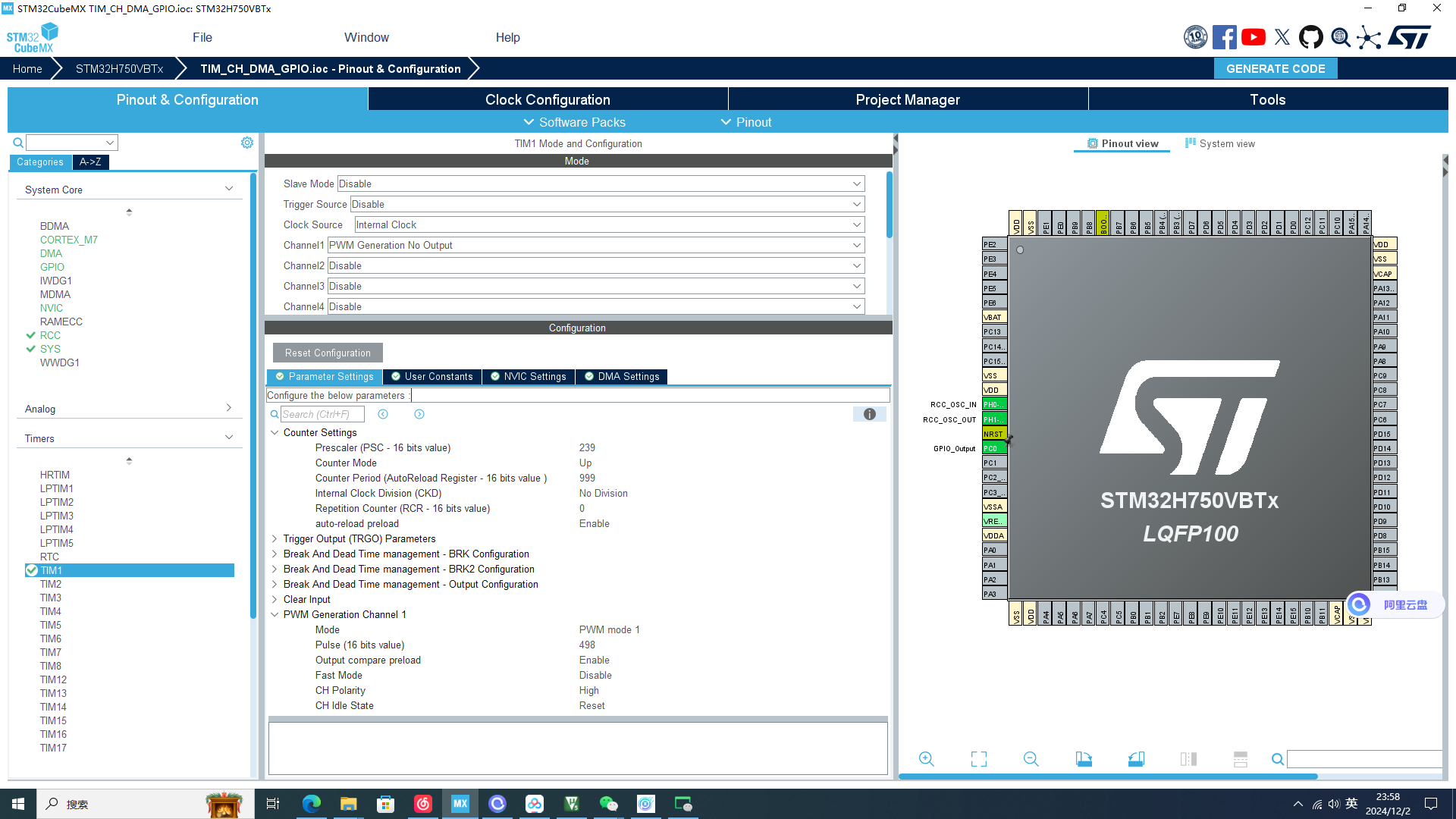Open the Help menu
This screenshot has width=1456, height=819.
[x=507, y=37]
